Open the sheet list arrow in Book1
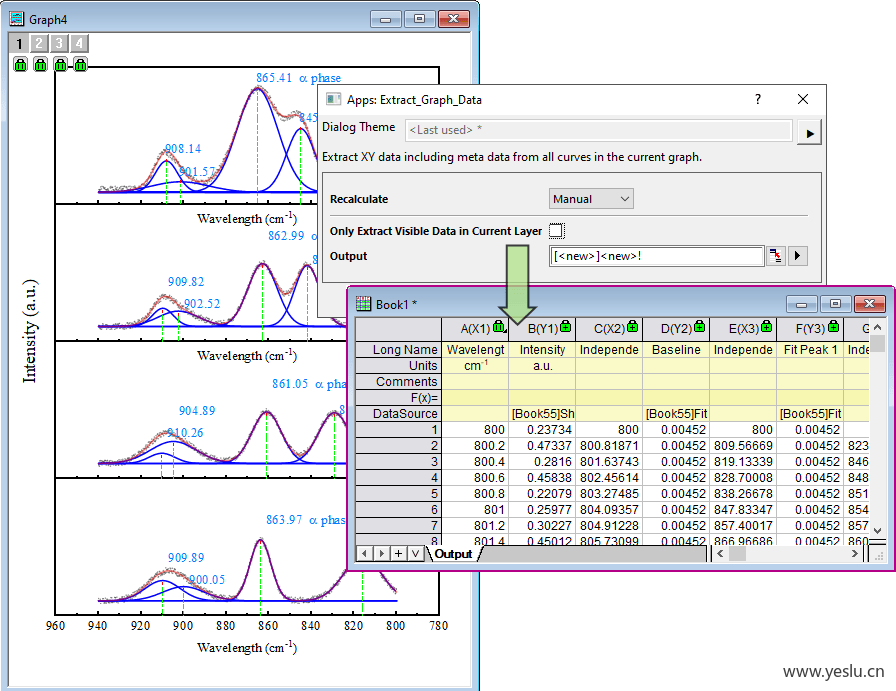Viewport: 896px width, 691px height. coord(415,553)
